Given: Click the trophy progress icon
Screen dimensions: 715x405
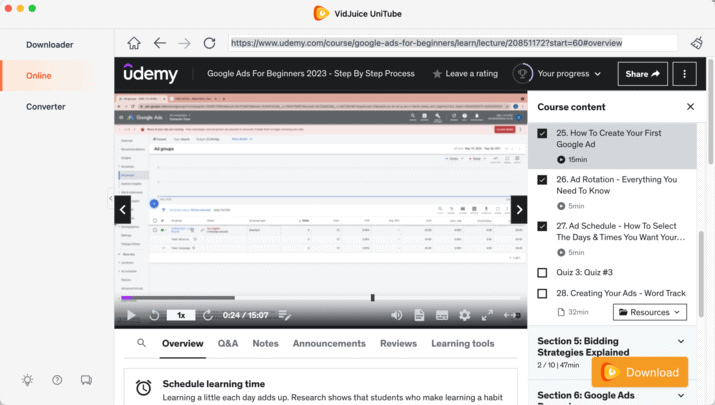Looking at the screenshot, I should (x=523, y=73).
